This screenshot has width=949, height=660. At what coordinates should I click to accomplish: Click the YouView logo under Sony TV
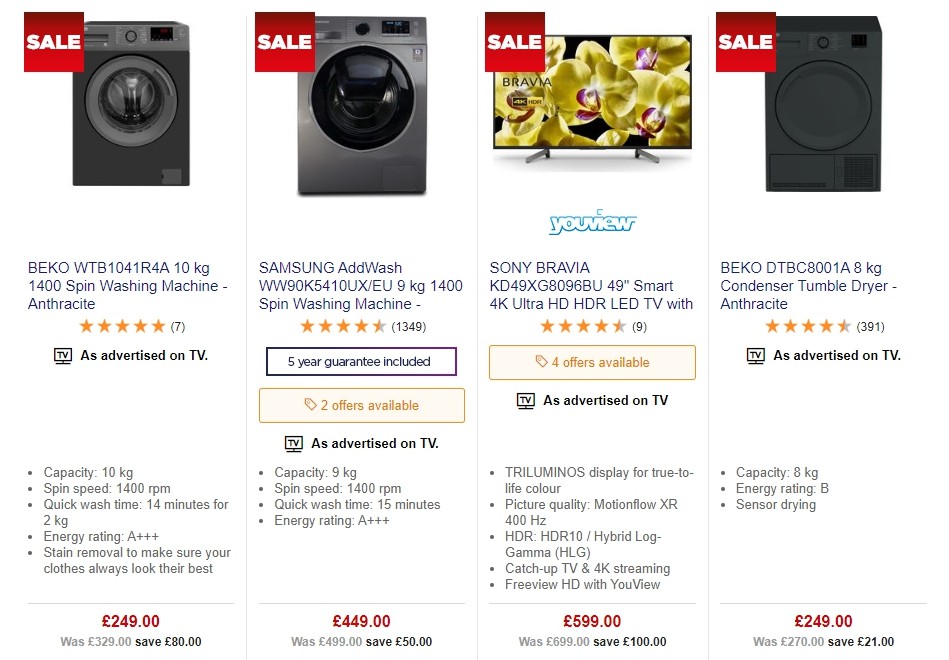(592, 222)
